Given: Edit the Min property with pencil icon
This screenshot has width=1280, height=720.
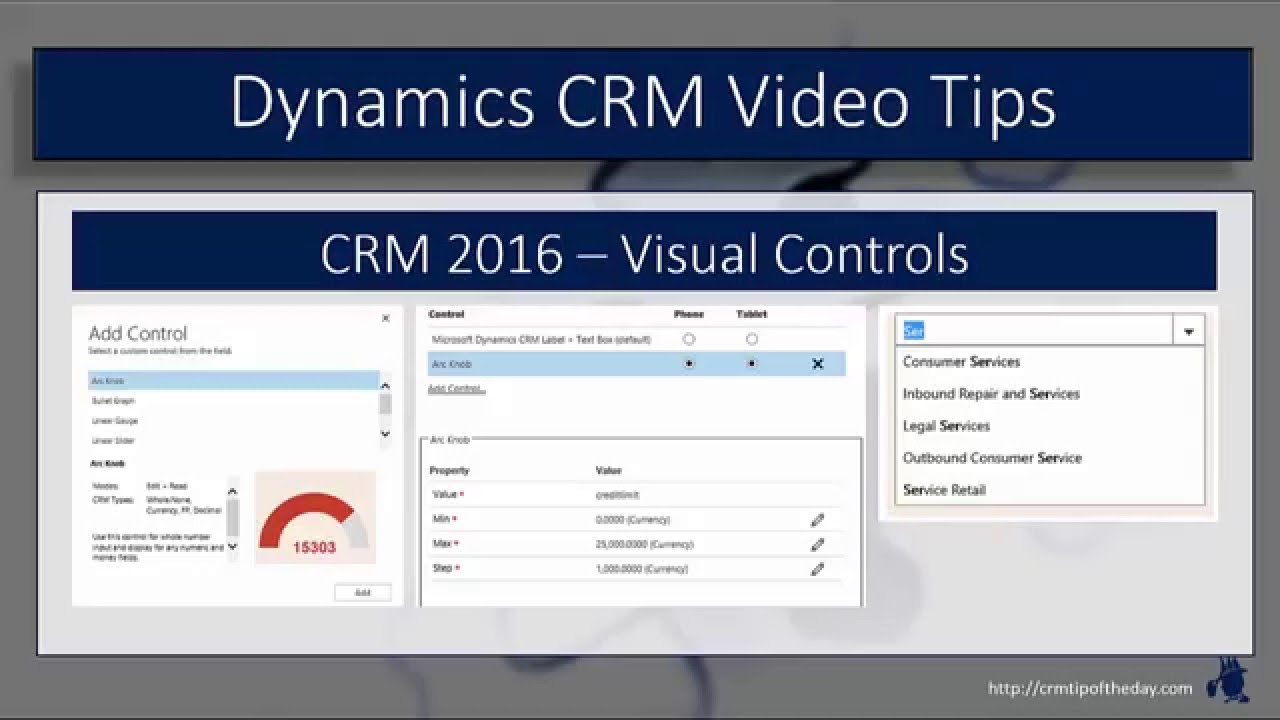Looking at the screenshot, I should pos(817,520).
